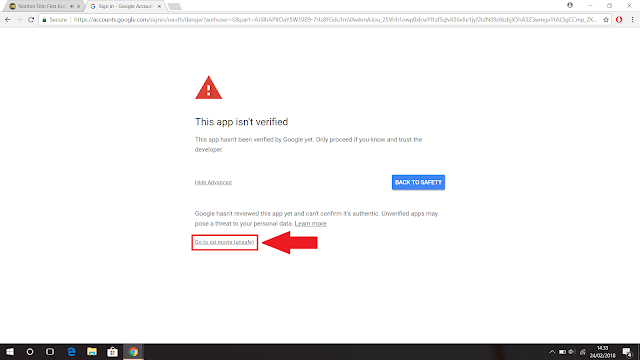Image resolution: width=640 pixels, height=360 pixels.
Task: View site security info via Secure padlock
Action: (54, 20)
